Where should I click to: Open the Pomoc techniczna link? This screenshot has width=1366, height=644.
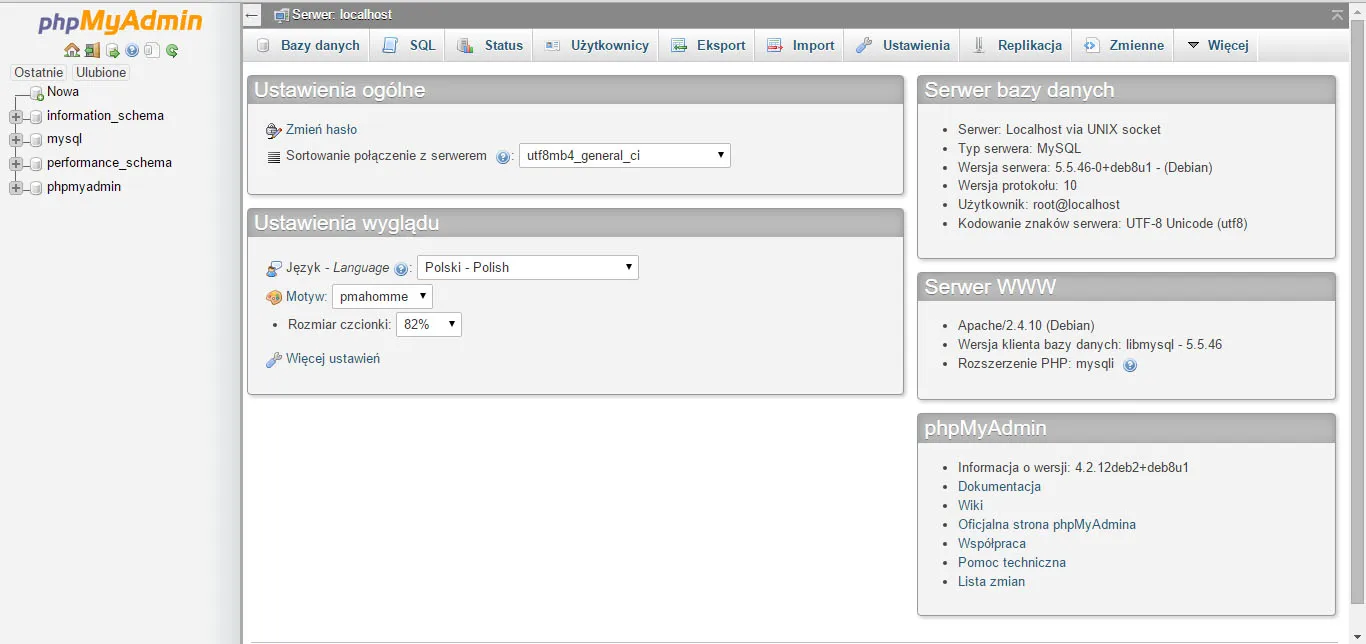click(x=1012, y=563)
